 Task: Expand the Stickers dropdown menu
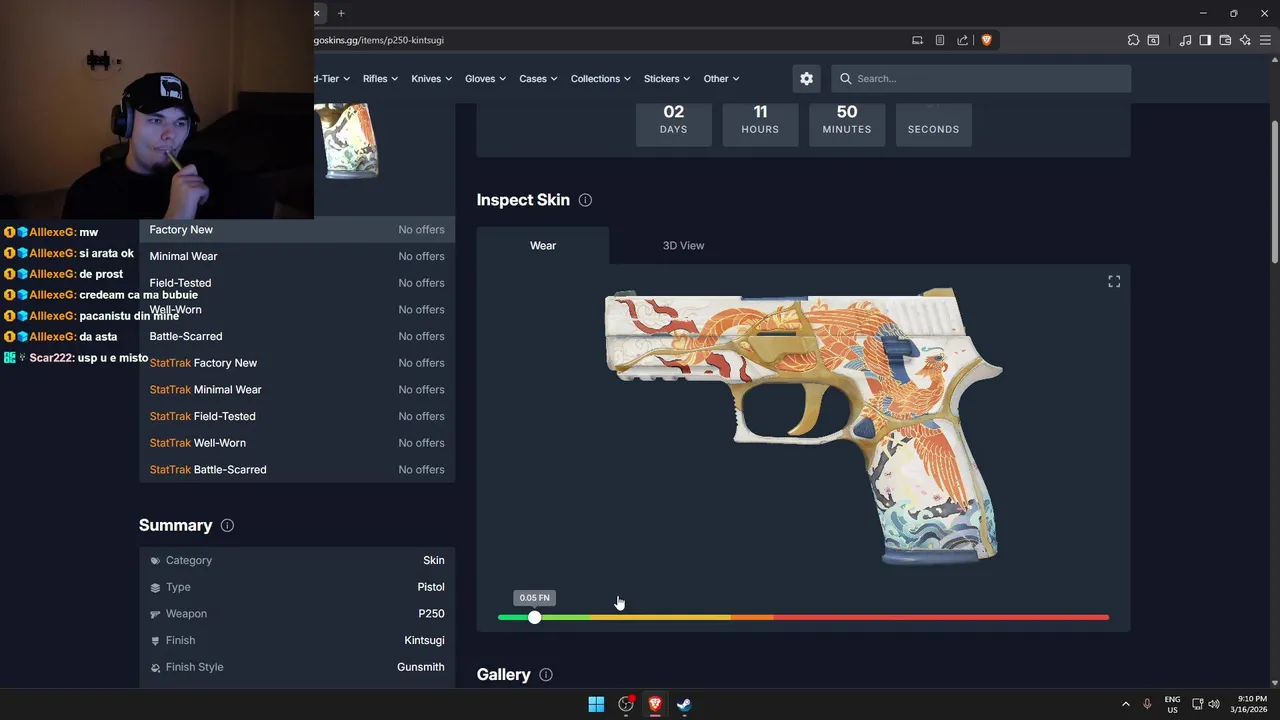(667, 79)
